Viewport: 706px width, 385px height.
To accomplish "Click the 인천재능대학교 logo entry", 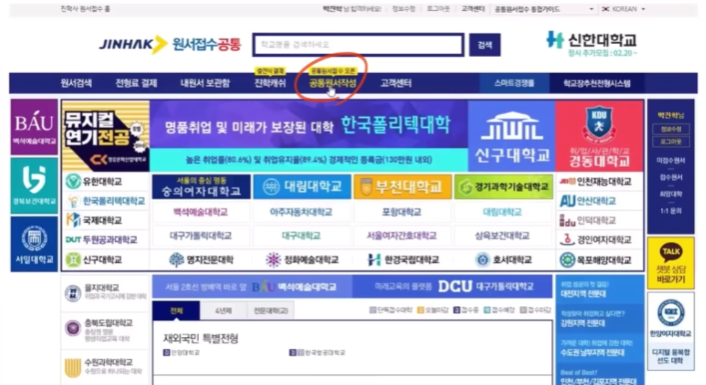I will click(595, 181).
